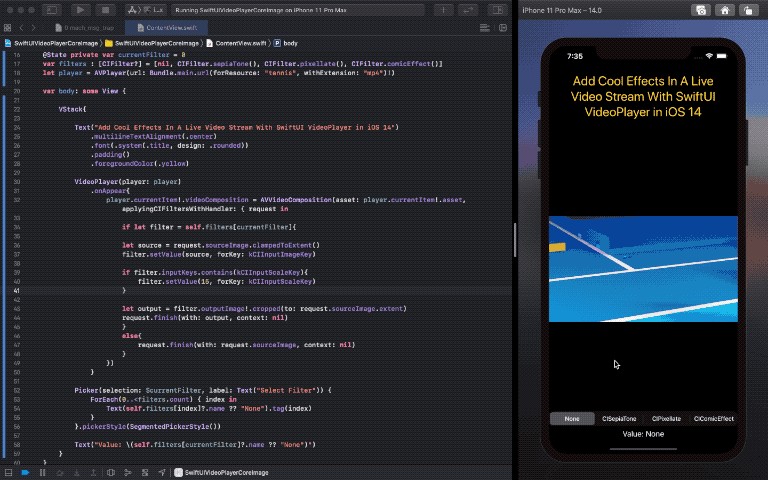768x480 pixels.
Task: Click the "iPhone 11 Pro Max – 14.0" title
Action: click(x=562, y=10)
